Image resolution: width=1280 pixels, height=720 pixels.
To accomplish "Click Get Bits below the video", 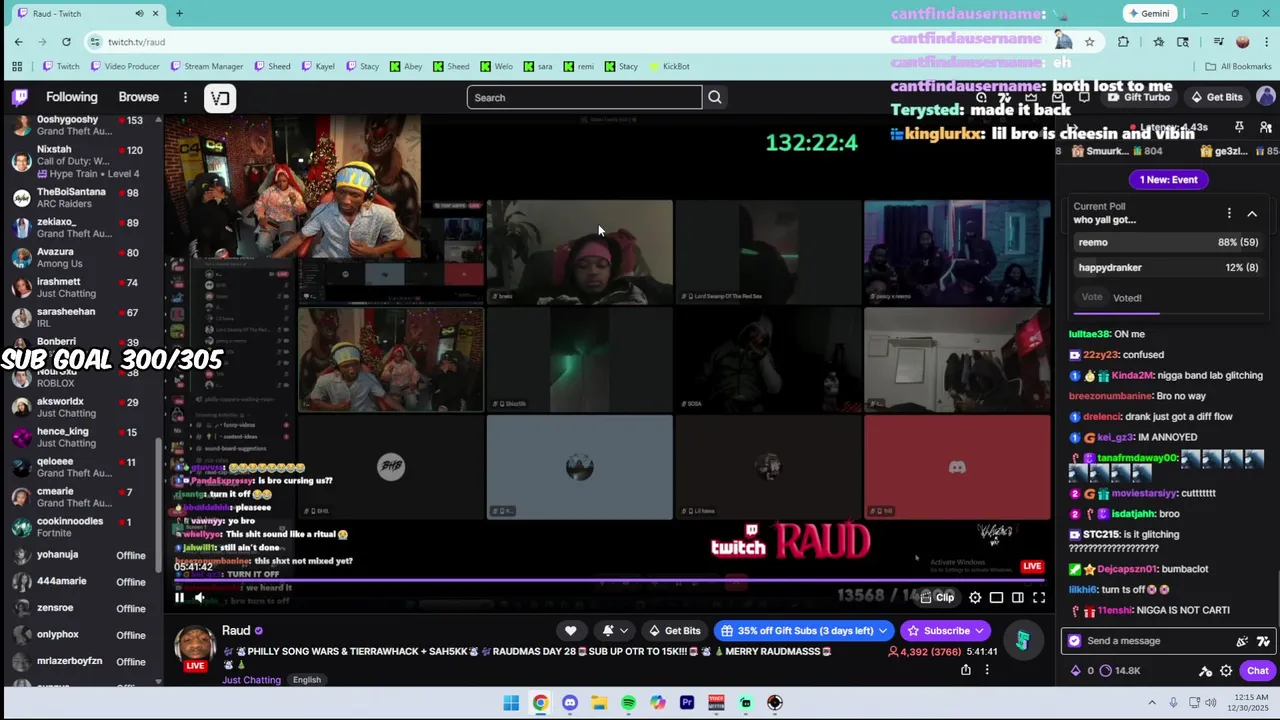I will click(x=674, y=631).
